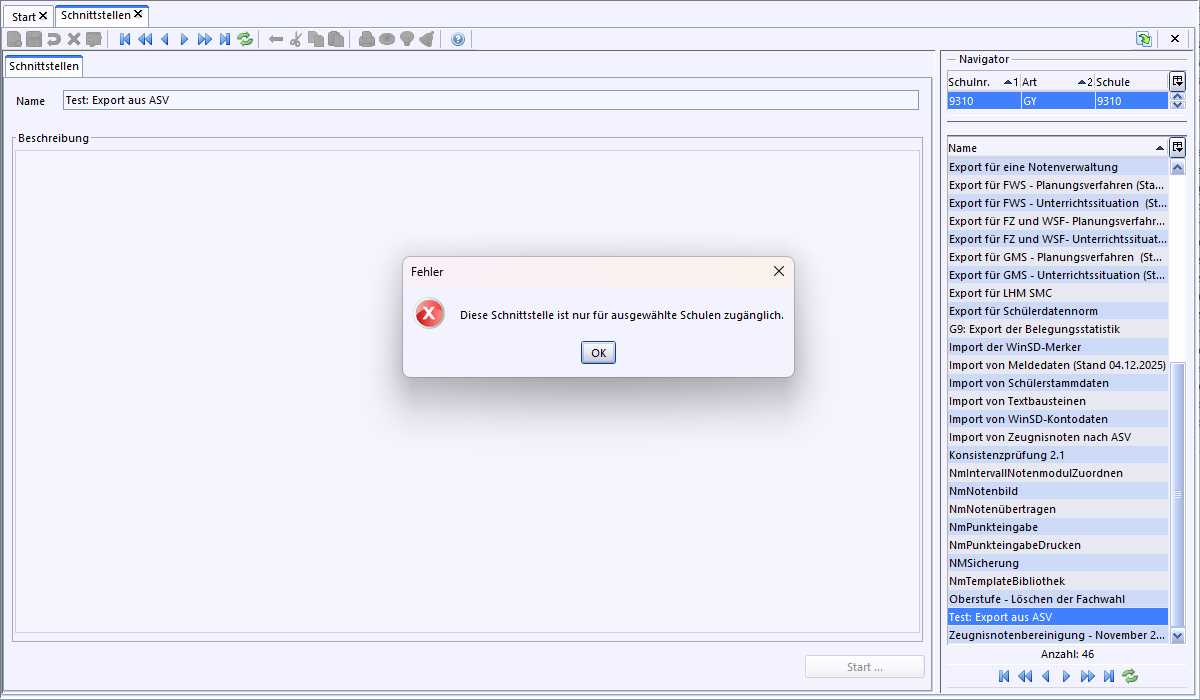Click the help question mark icon in toolbar
Image resolution: width=1200 pixels, height=700 pixels.
458,39
